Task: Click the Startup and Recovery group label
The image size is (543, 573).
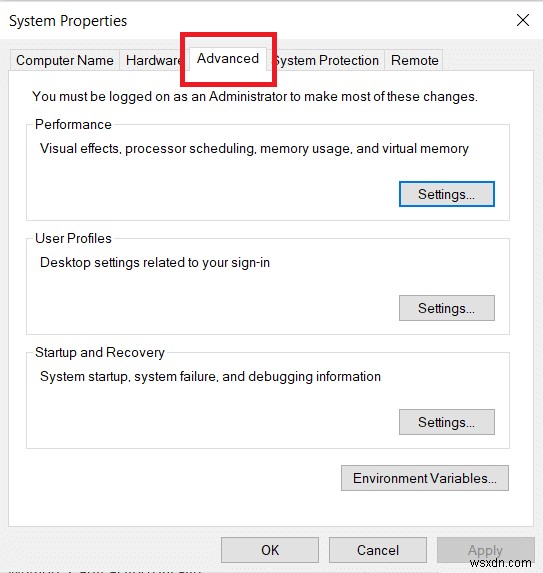Action: coord(100,353)
